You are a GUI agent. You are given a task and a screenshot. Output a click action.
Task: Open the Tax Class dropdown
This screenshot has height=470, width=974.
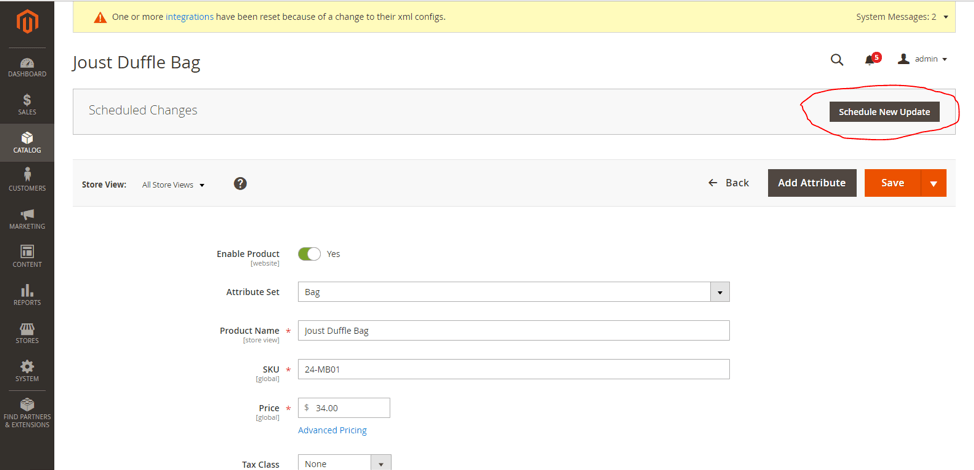(381, 464)
